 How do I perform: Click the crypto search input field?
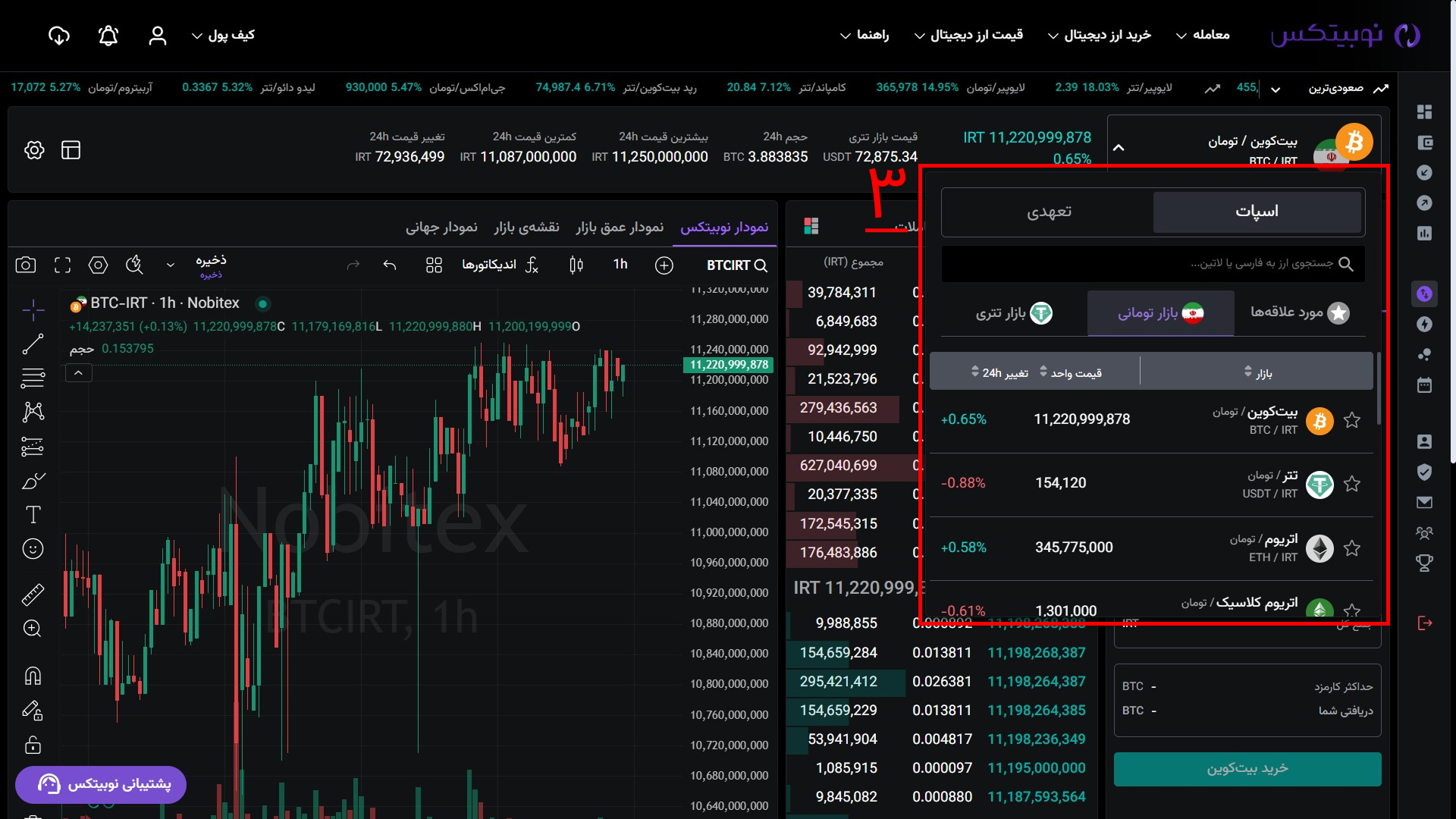pyautogui.click(x=1153, y=264)
